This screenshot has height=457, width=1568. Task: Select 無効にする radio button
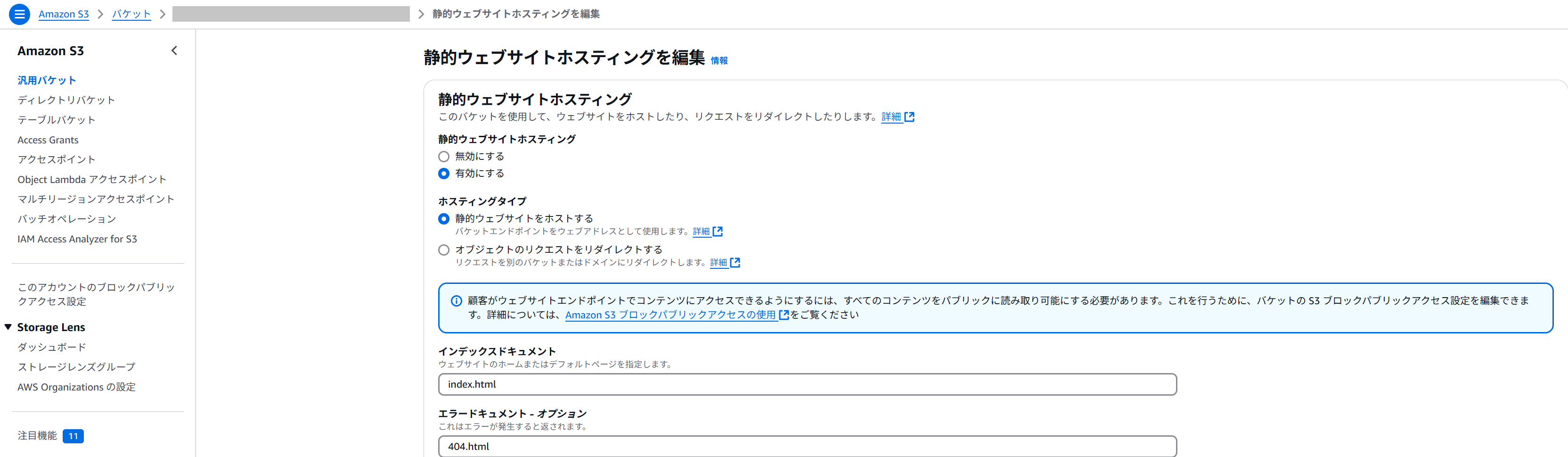coord(444,157)
